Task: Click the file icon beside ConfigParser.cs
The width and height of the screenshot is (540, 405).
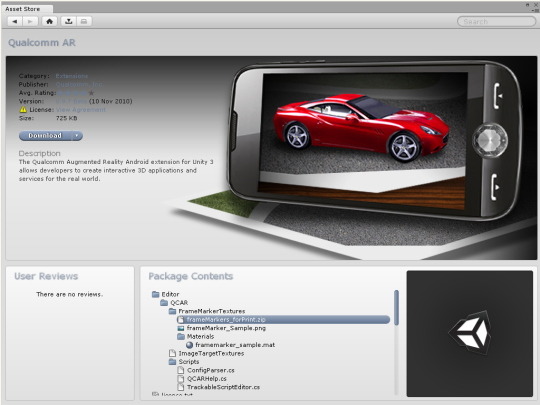Action: 181,370
